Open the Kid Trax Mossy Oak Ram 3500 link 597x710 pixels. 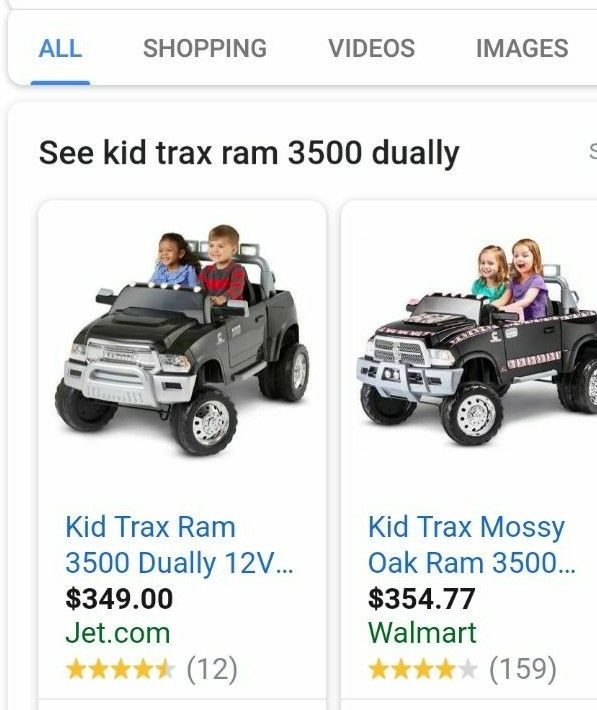pos(471,545)
